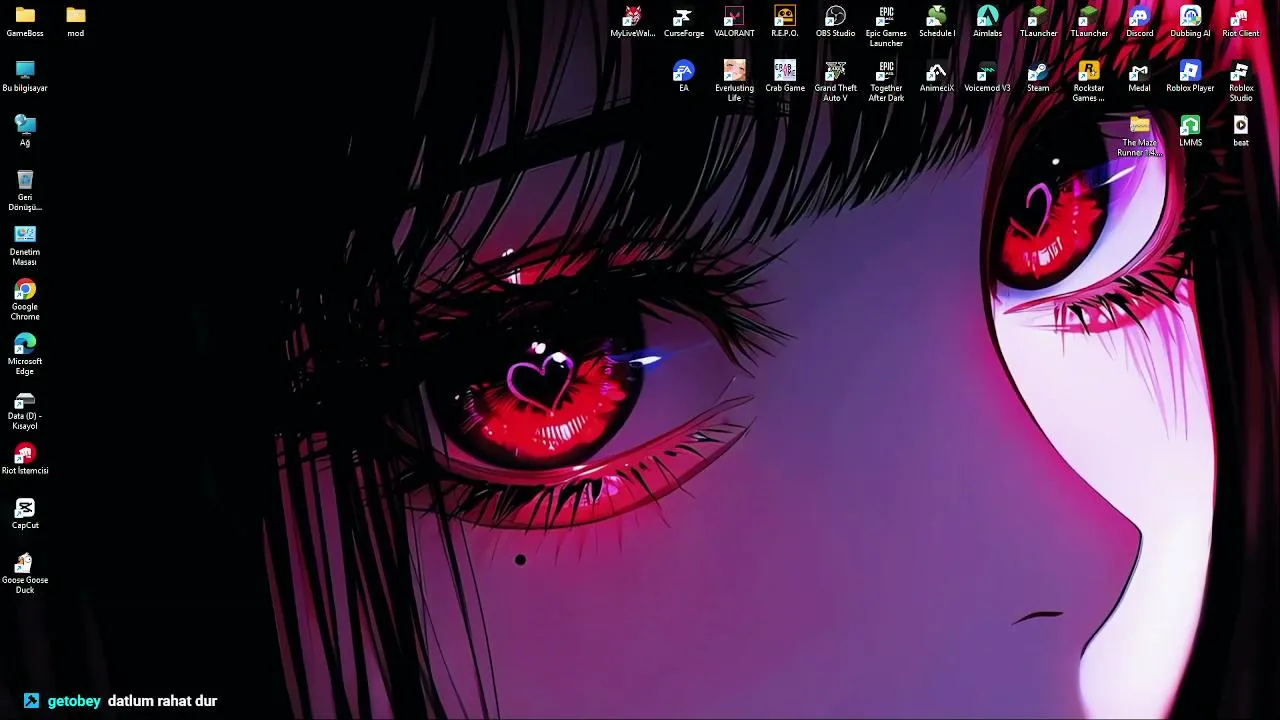Select the Geri Dönüşüm recycle bin

(25, 190)
